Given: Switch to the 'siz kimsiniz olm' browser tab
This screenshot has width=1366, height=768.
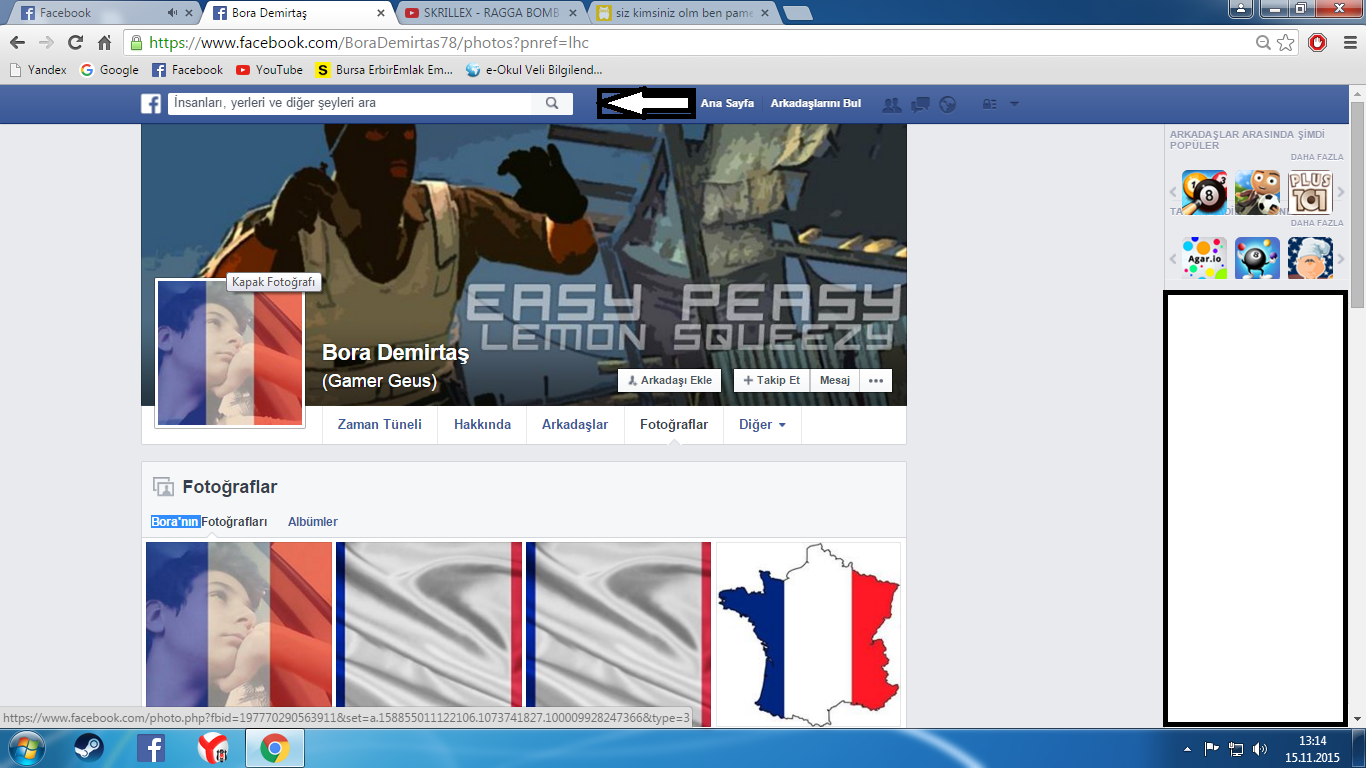Looking at the screenshot, I should coord(682,13).
